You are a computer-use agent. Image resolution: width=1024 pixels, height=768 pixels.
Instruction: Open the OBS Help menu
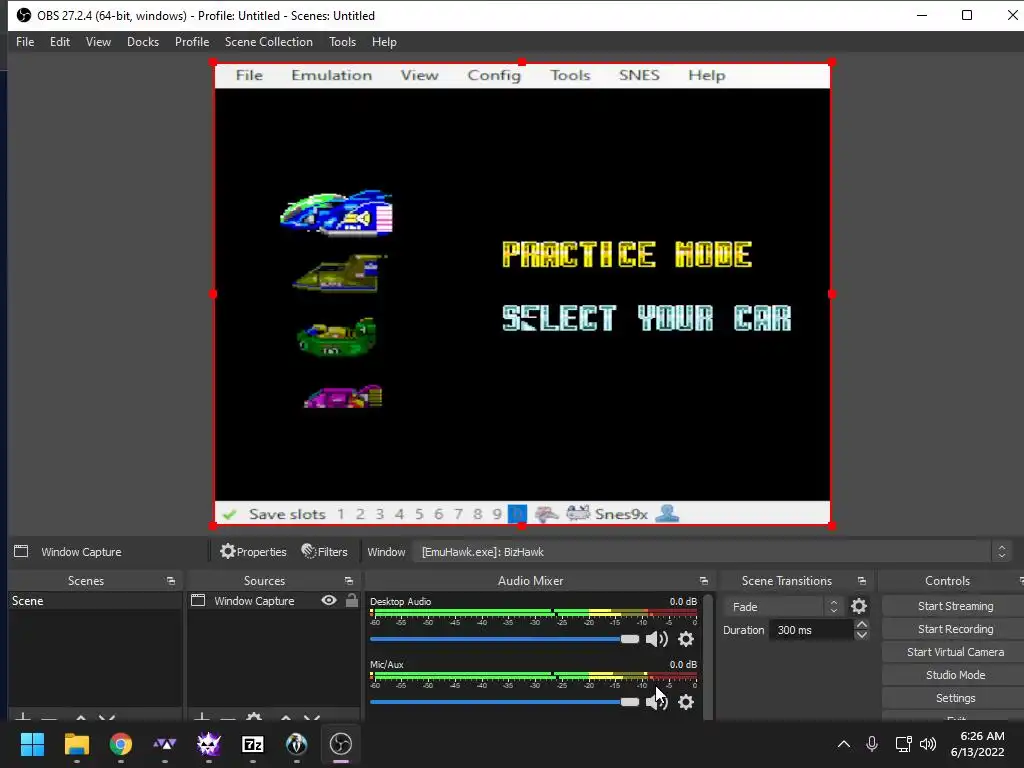coord(384,41)
